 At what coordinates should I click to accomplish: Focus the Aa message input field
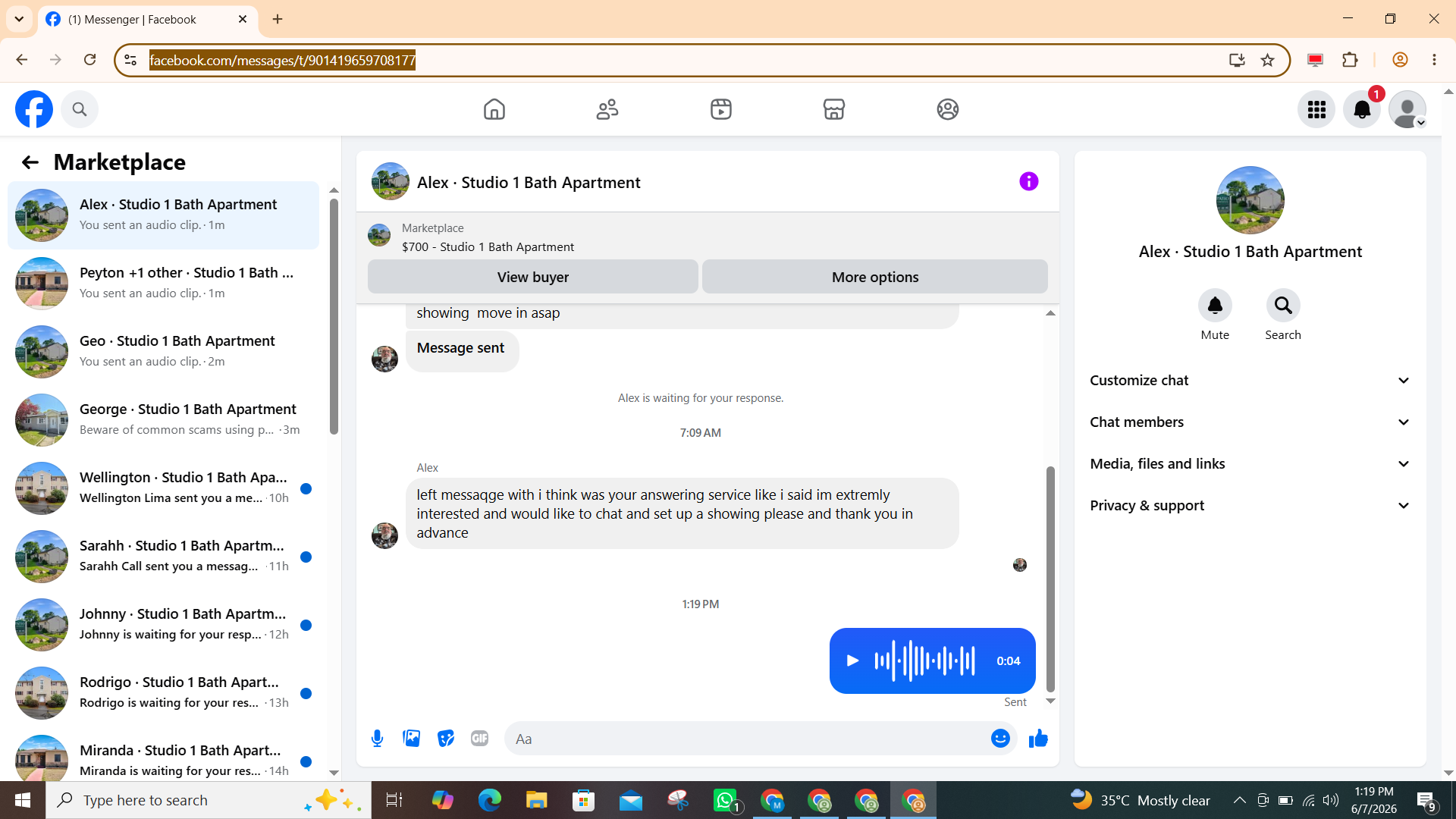(x=747, y=739)
